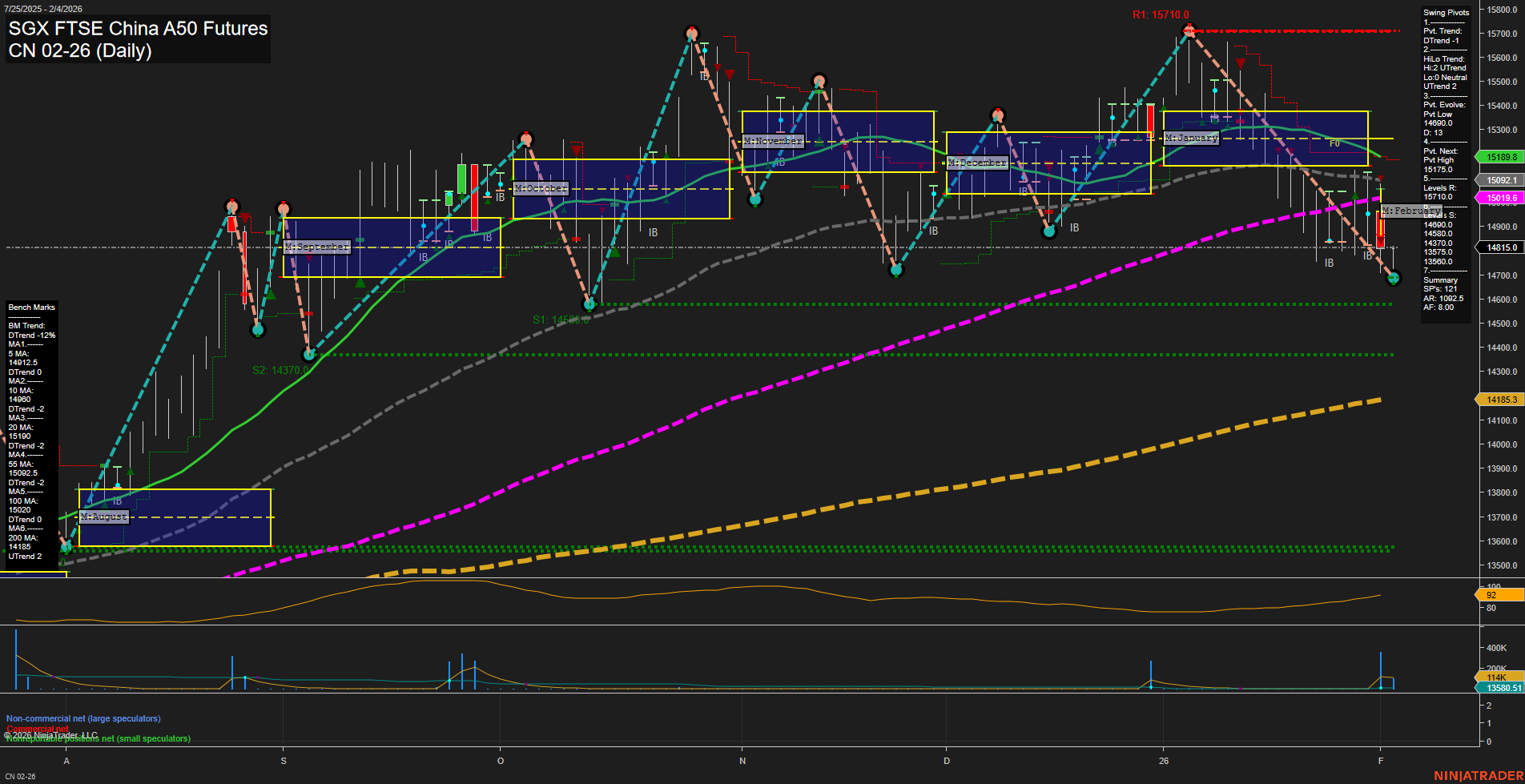The height and width of the screenshot is (784, 1525).
Task: Toggle the Non-commercial net (large speculators) legend
Action: [x=82, y=718]
